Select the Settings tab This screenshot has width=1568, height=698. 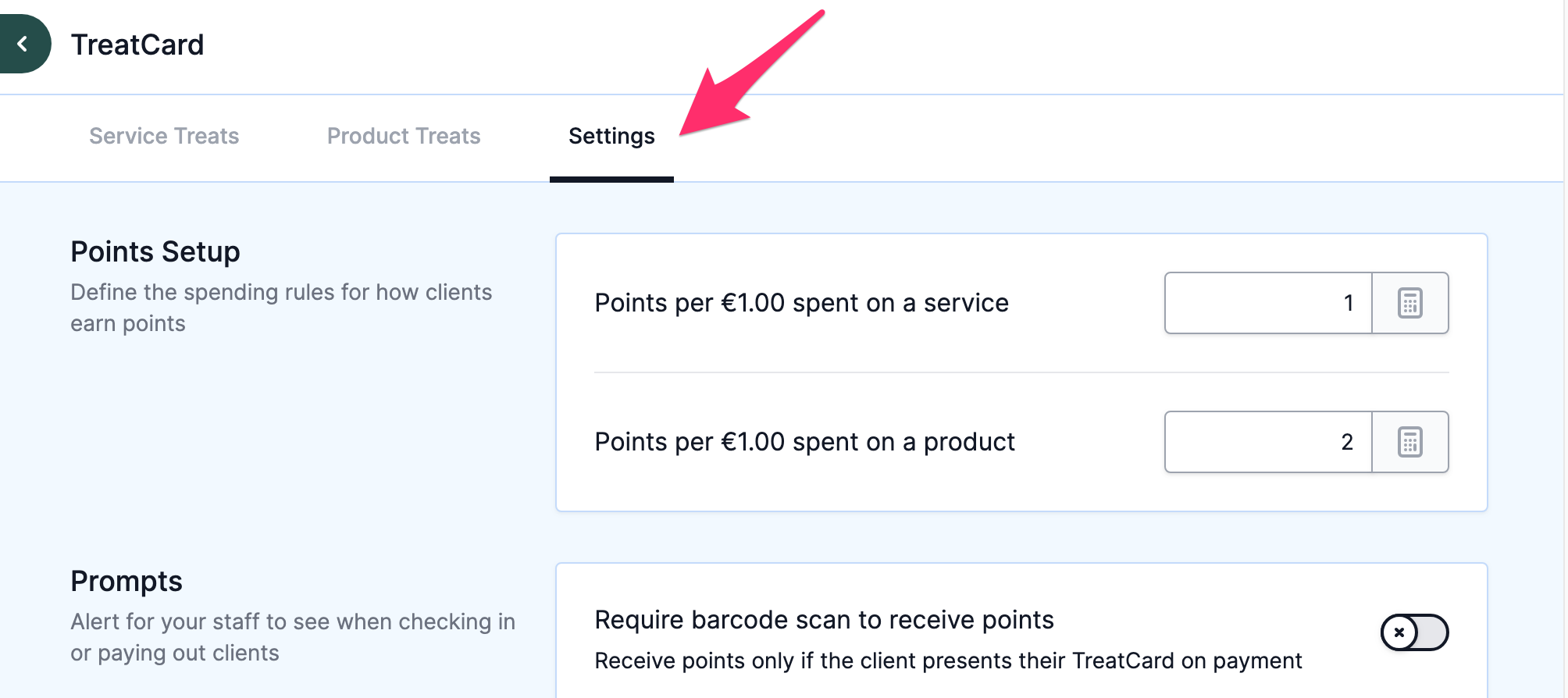(x=611, y=137)
